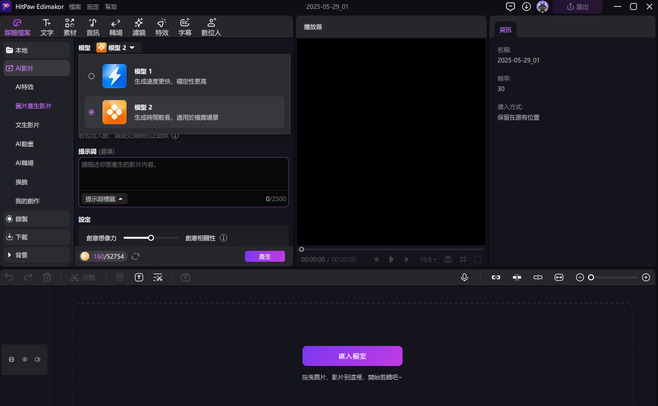
Task: Click the auto-cut scissors lines icon
Action: (158, 278)
